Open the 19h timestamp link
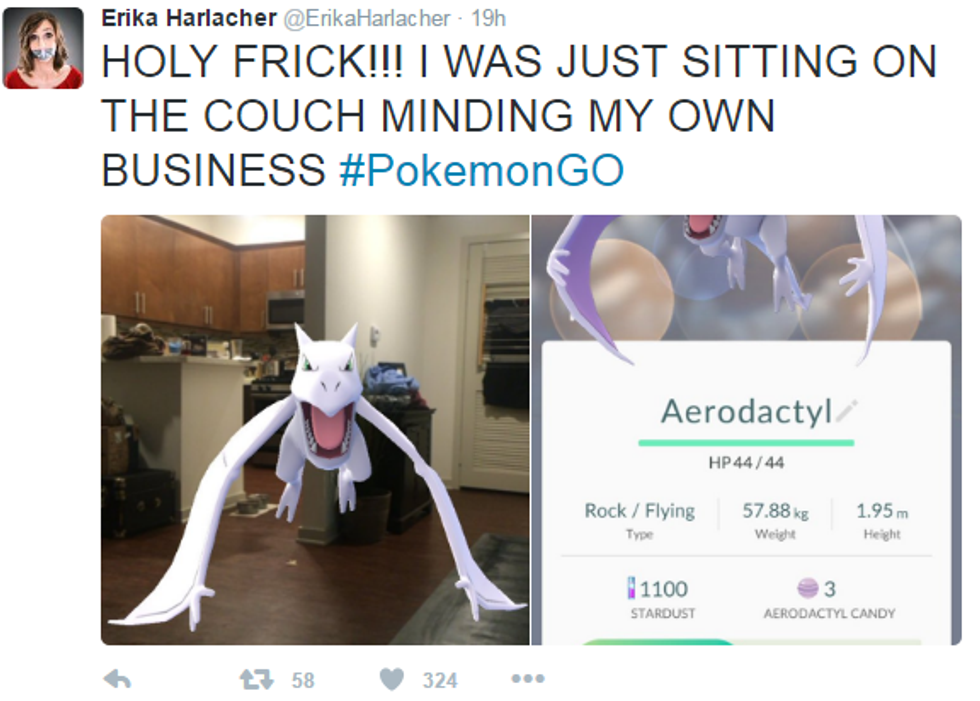 (488, 19)
